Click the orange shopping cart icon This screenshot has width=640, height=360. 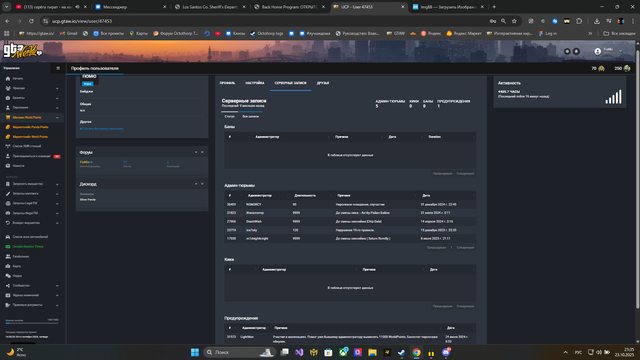tap(8, 117)
